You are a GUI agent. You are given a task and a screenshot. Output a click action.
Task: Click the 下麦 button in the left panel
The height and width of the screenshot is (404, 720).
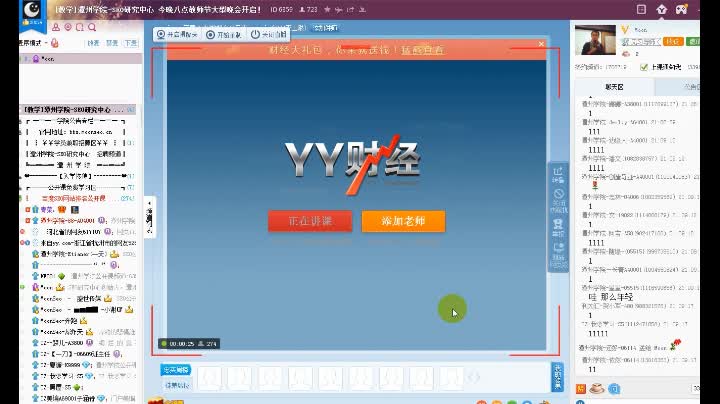[131, 43]
